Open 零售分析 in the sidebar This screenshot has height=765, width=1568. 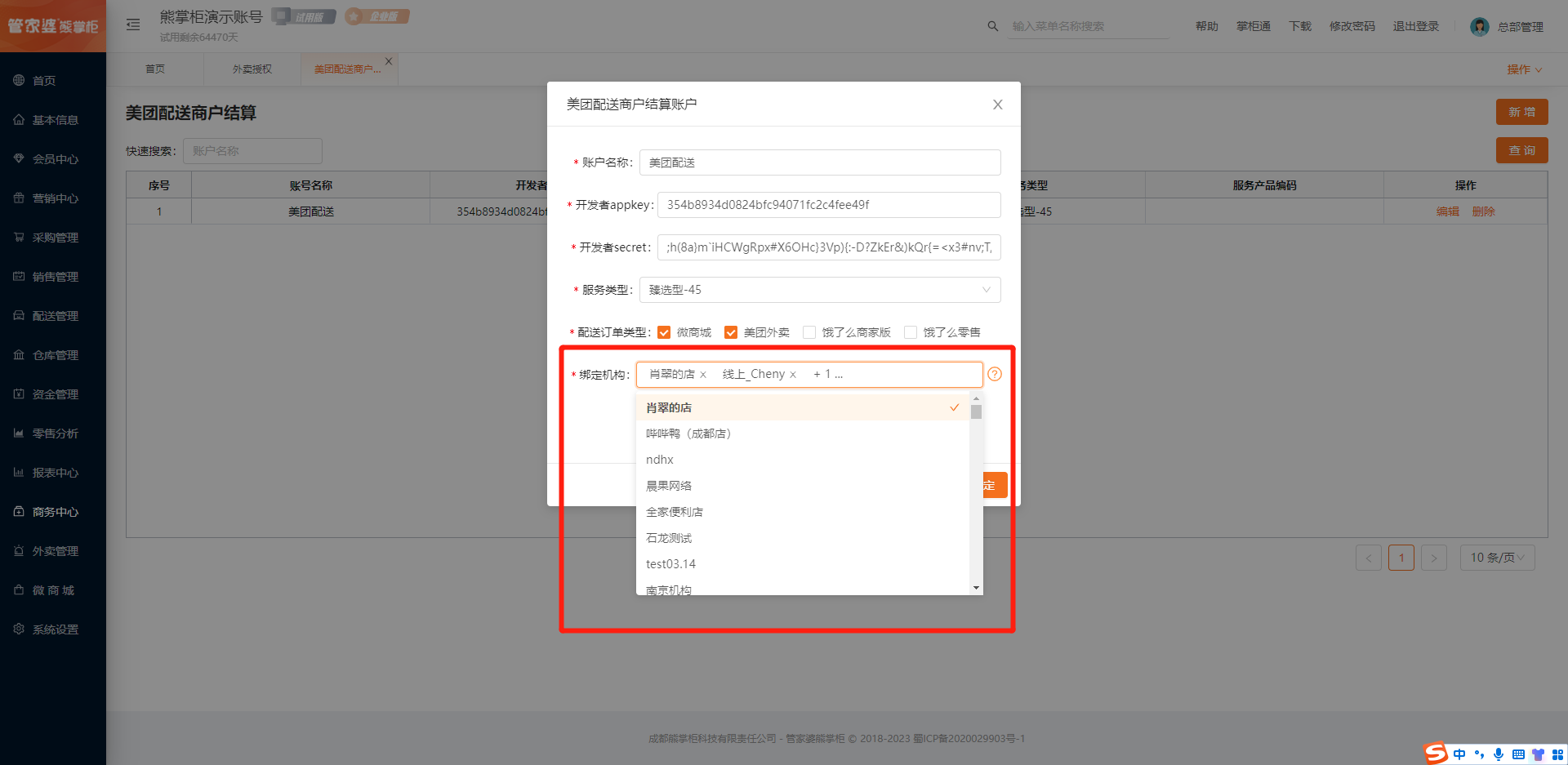[x=53, y=434]
